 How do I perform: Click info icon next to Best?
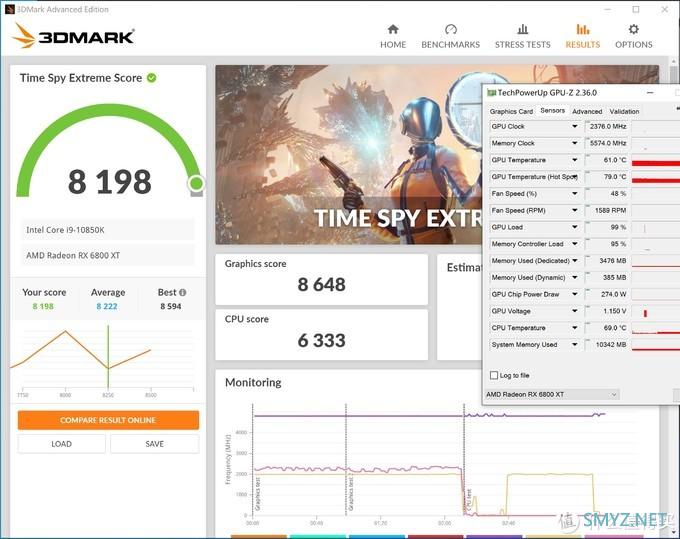point(183,293)
